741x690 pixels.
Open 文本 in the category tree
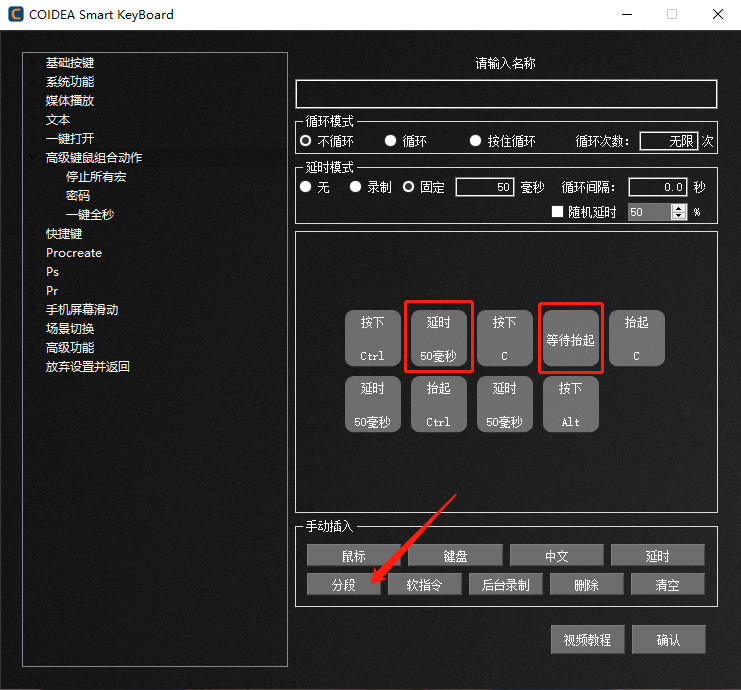pyautogui.click(x=58, y=120)
